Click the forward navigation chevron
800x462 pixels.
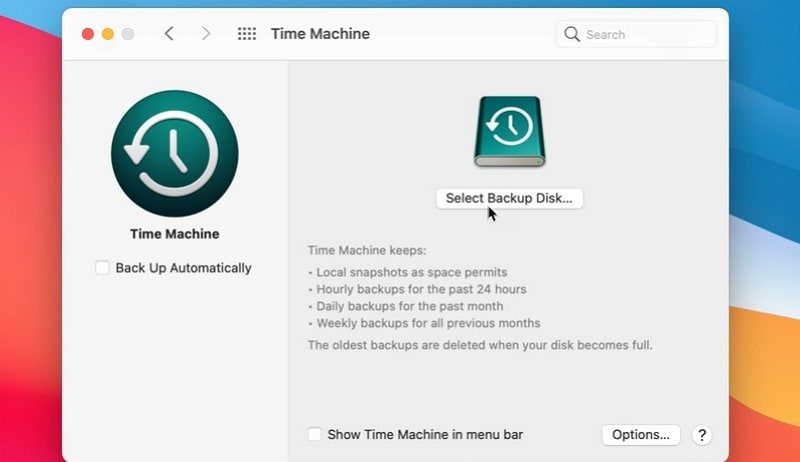coord(206,34)
